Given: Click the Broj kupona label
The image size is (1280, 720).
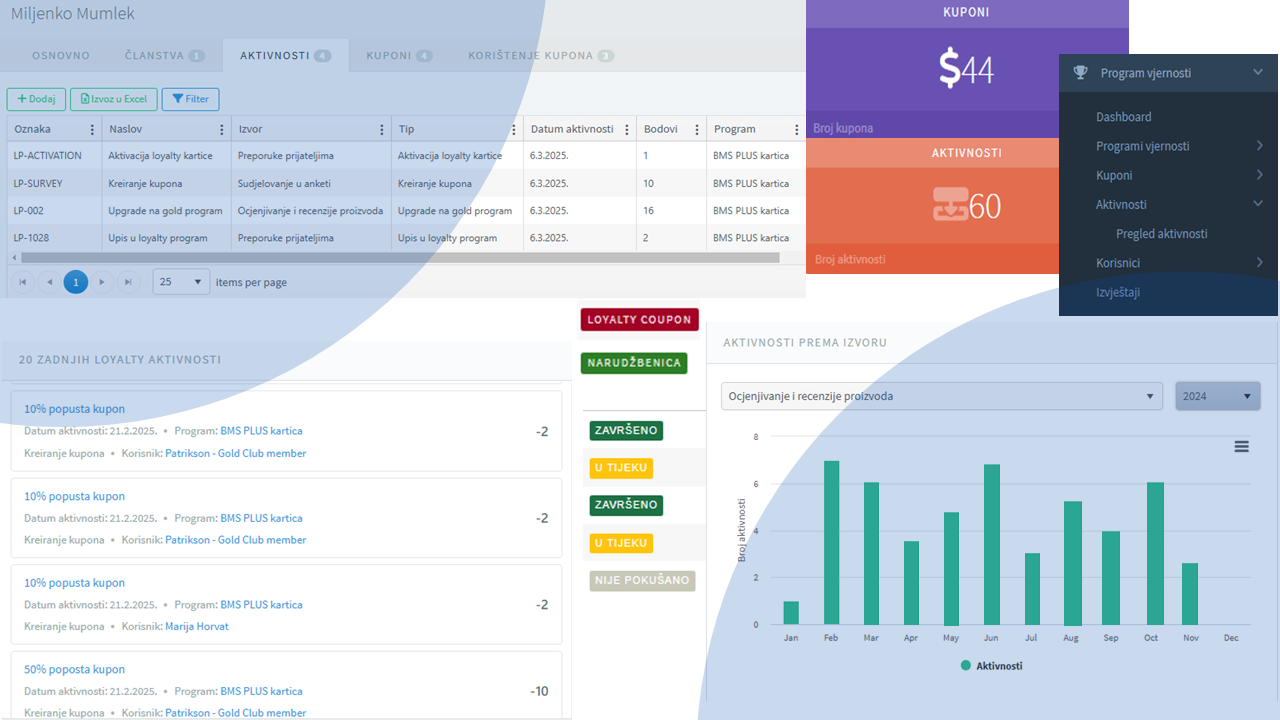Looking at the screenshot, I should tap(843, 128).
